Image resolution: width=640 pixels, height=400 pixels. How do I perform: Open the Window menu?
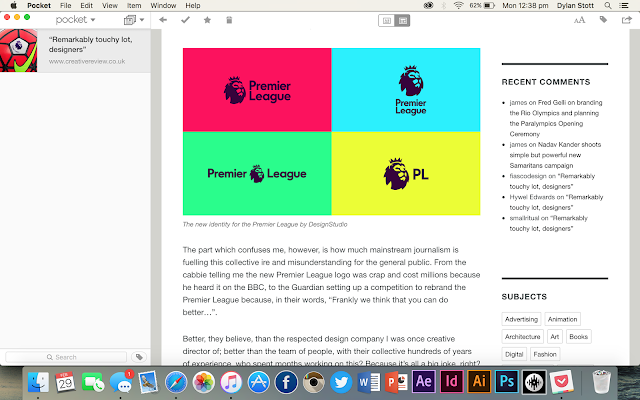pyautogui.click(x=163, y=5)
